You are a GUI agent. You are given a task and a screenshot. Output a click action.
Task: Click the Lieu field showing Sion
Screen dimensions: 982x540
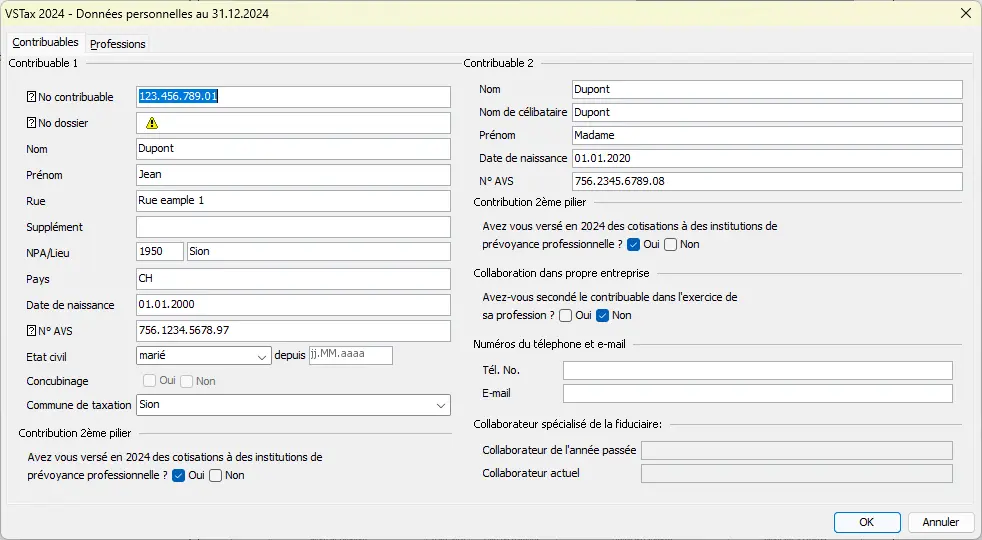click(x=318, y=252)
